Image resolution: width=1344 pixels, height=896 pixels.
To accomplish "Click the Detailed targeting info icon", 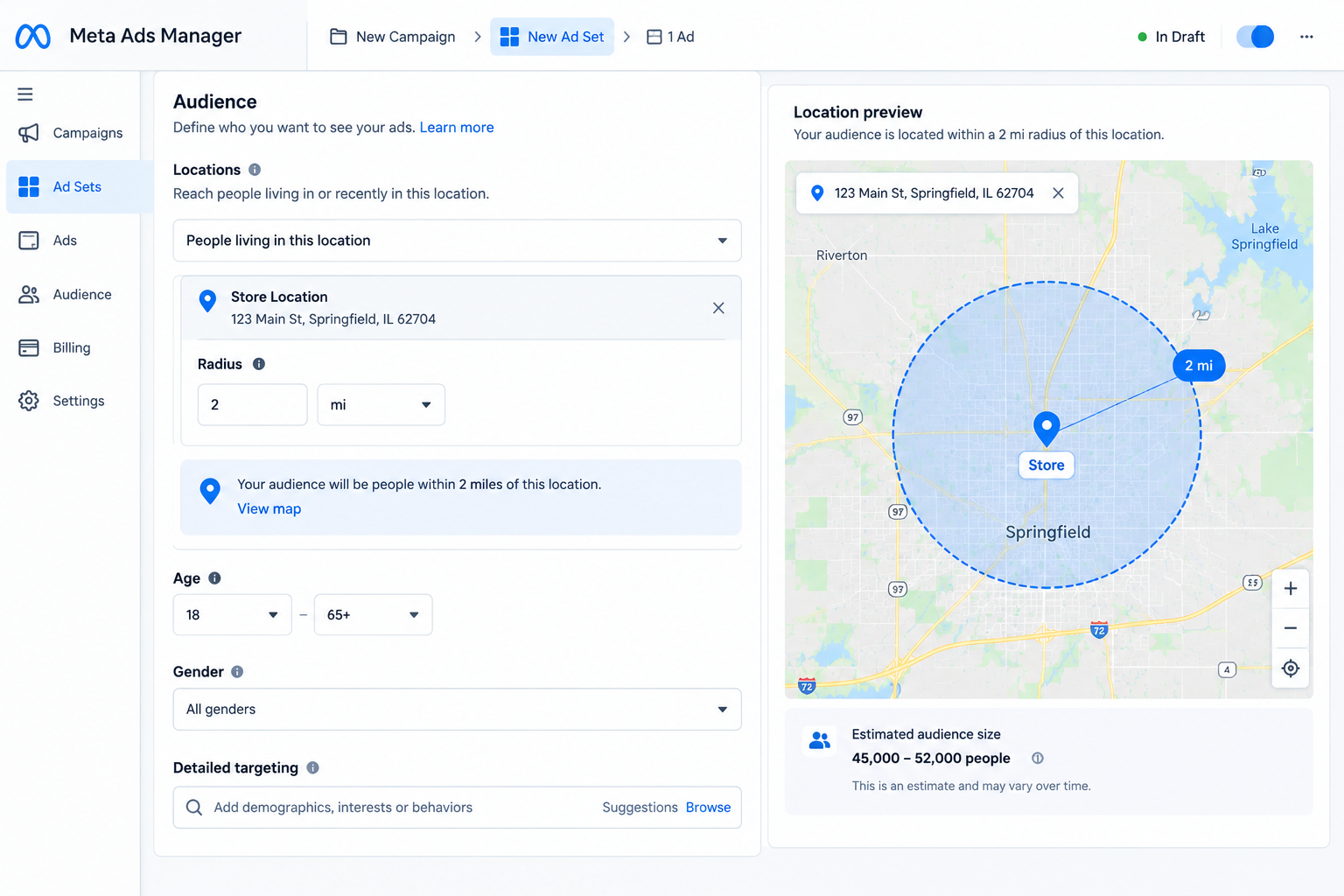I will [x=313, y=767].
